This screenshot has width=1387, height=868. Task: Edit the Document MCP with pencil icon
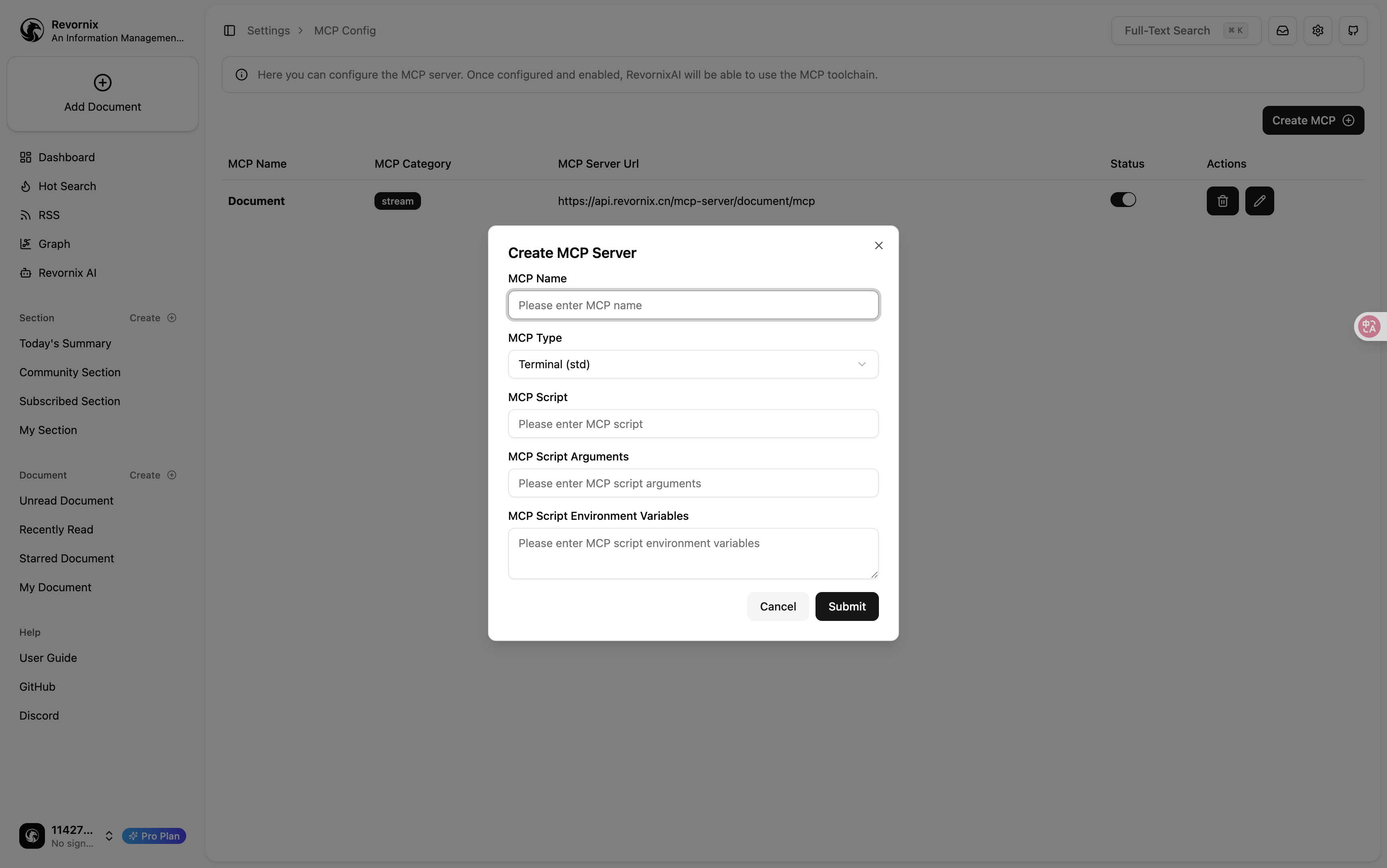(x=1259, y=201)
